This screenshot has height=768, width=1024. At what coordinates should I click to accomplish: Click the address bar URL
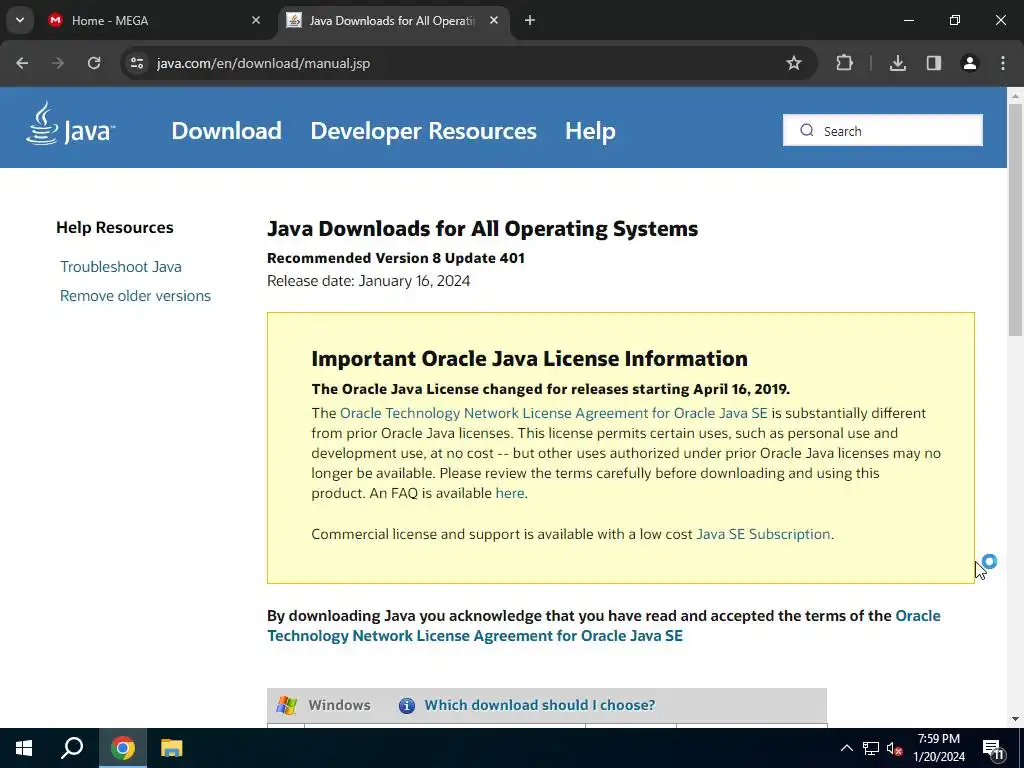point(263,63)
